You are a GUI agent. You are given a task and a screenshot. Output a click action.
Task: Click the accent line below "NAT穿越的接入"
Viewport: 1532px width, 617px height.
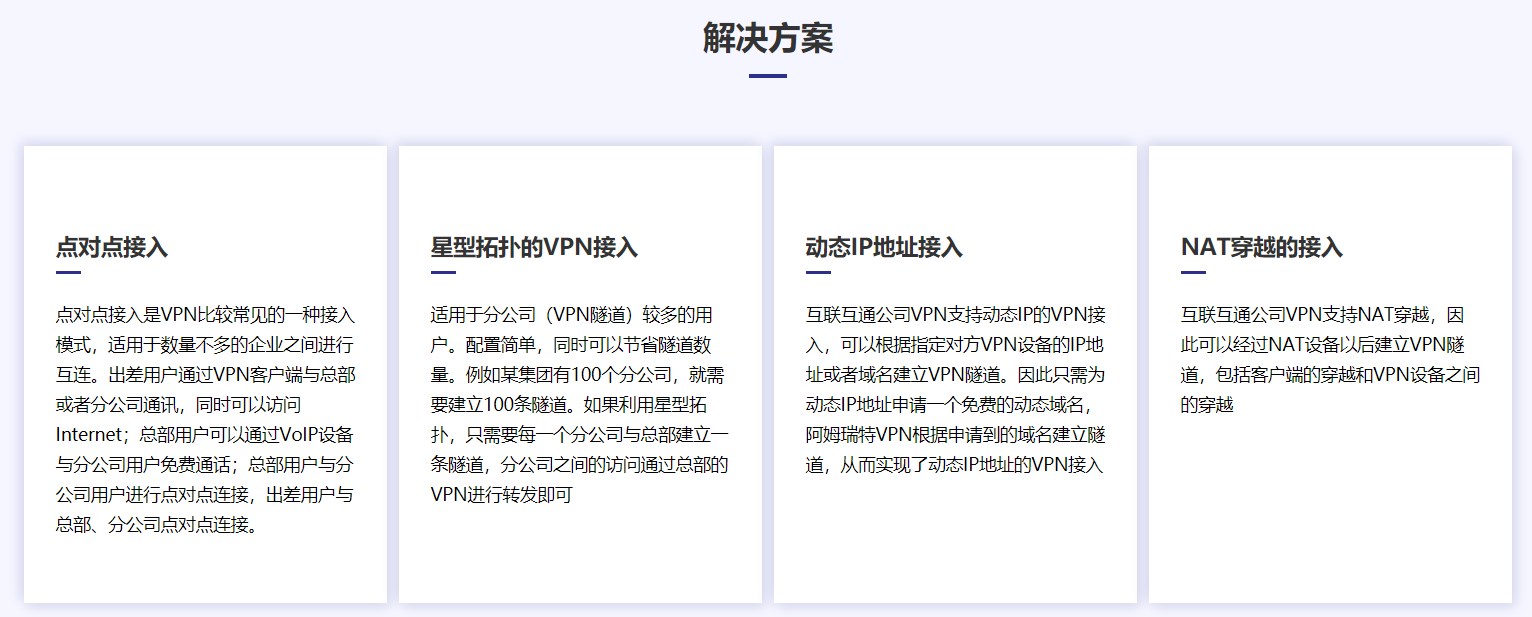pyautogui.click(x=1193, y=271)
